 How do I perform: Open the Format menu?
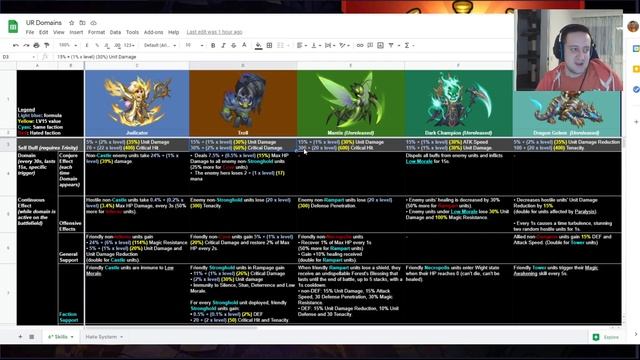point(96,32)
